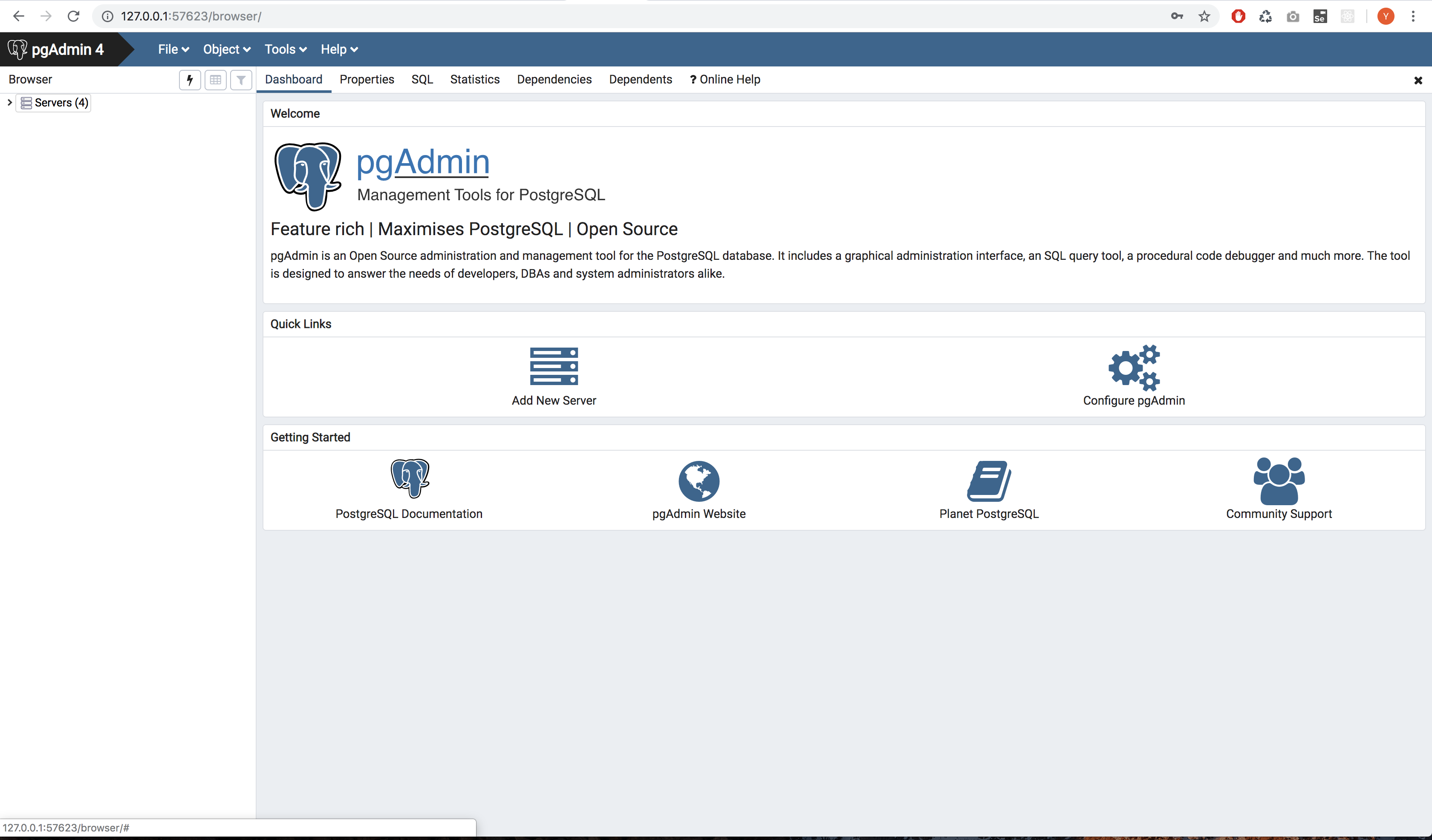
Task: Expand the Servers (4) tree node
Action: click(10, 103)
